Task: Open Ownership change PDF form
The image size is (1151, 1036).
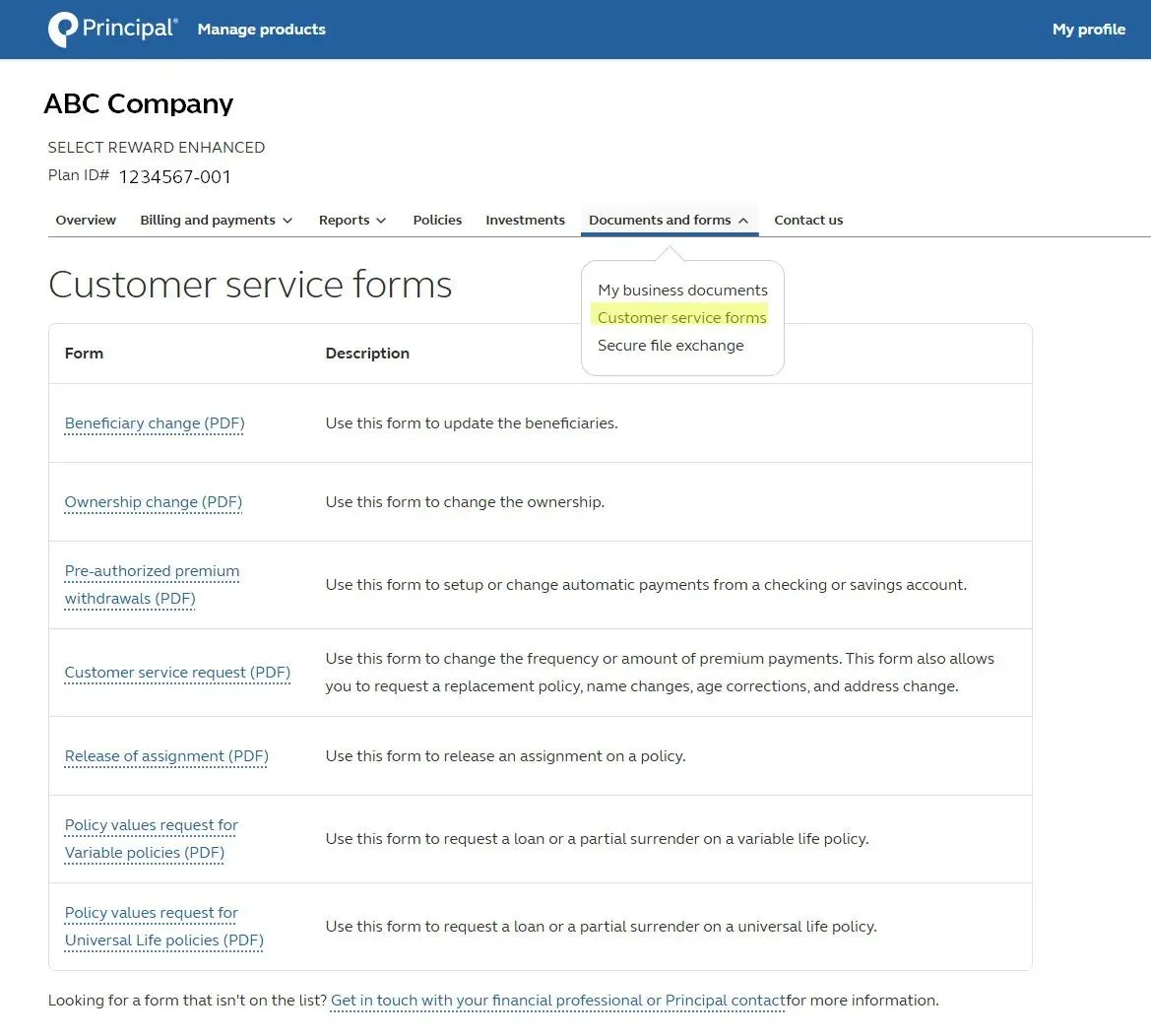Action: coord(154,501)
